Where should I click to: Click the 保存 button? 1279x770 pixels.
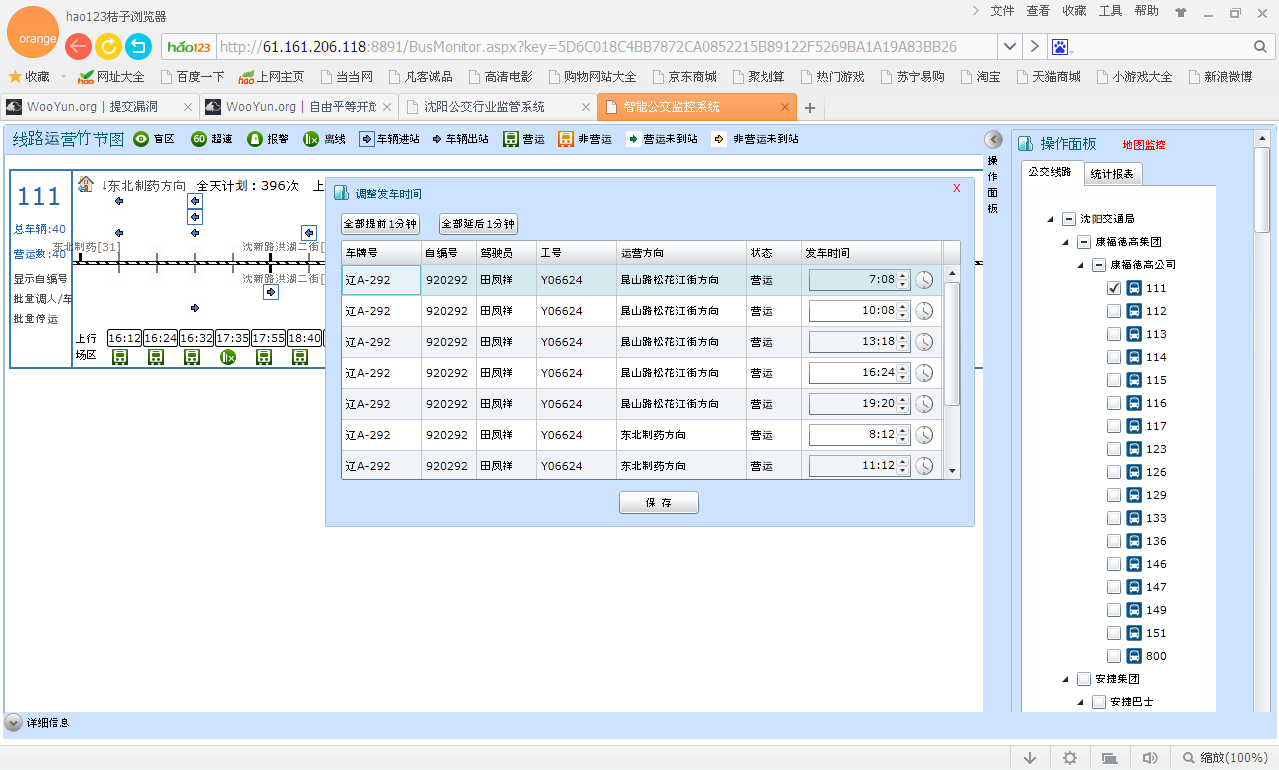[659, 502]
